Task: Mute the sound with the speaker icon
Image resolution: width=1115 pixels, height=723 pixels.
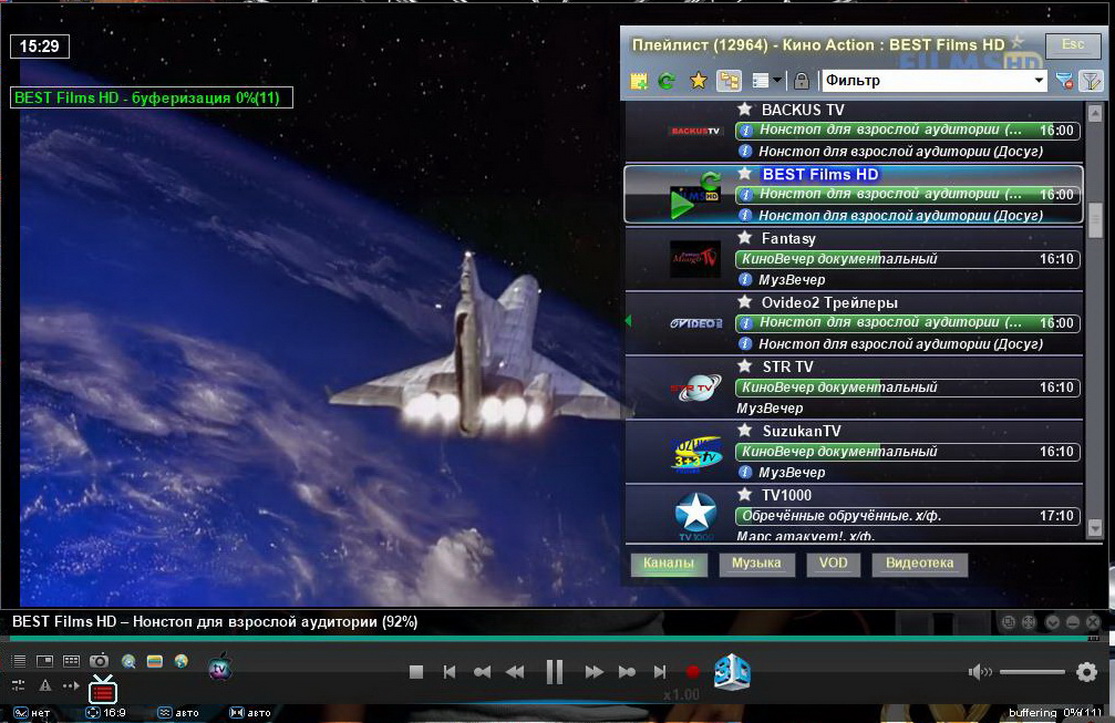Action: (979, 672)
